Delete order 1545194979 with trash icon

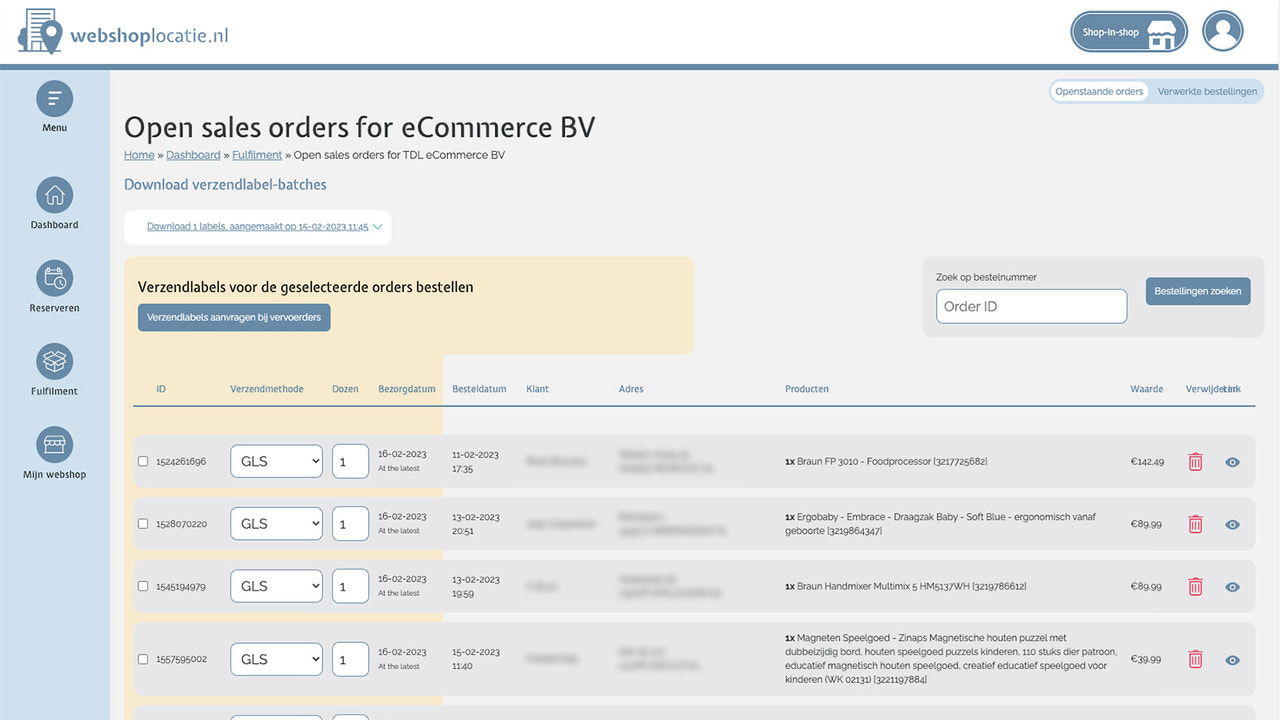point(1195,587)
